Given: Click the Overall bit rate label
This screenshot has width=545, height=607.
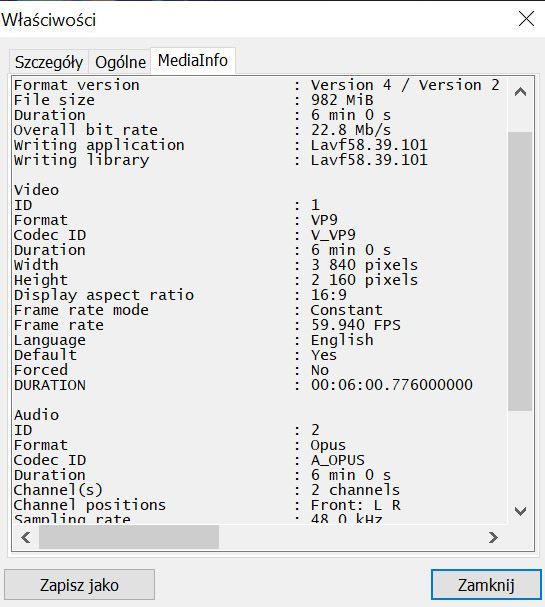Looking at the screenshot, I should tap(86, 130).
